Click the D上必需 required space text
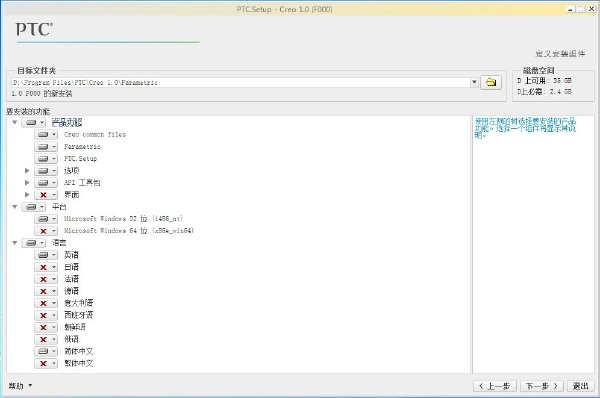The image size is (600, 398). [x=544, y=92]
